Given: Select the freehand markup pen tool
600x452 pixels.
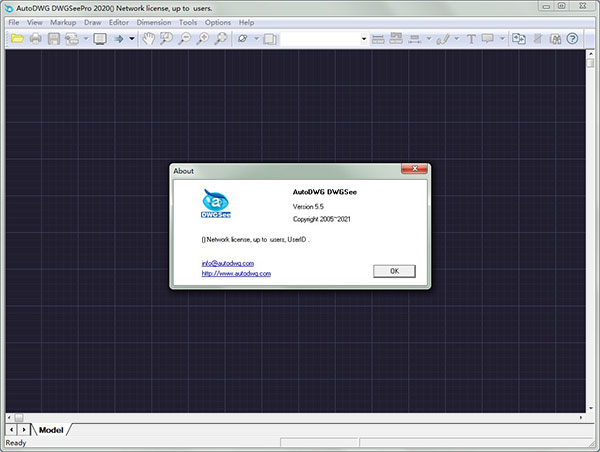Looking at the screenshot, I should (x=443, y=39).
